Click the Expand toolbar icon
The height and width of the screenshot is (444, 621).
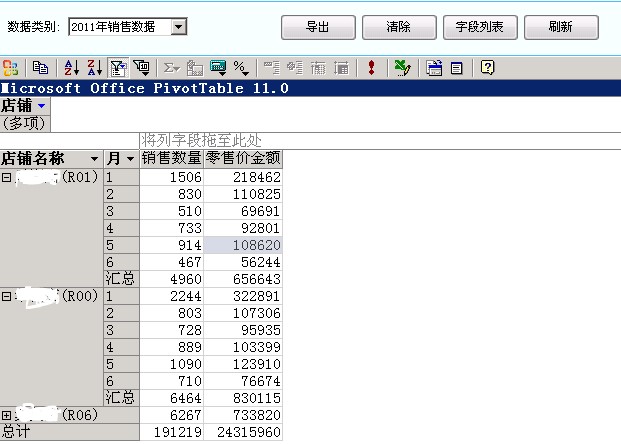[x=295, y=68]
